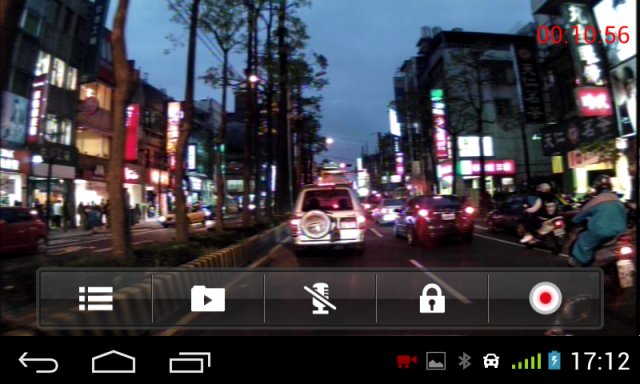
Task: Click the 00:10:56 recording timer
Action: (x=583, y=35)
